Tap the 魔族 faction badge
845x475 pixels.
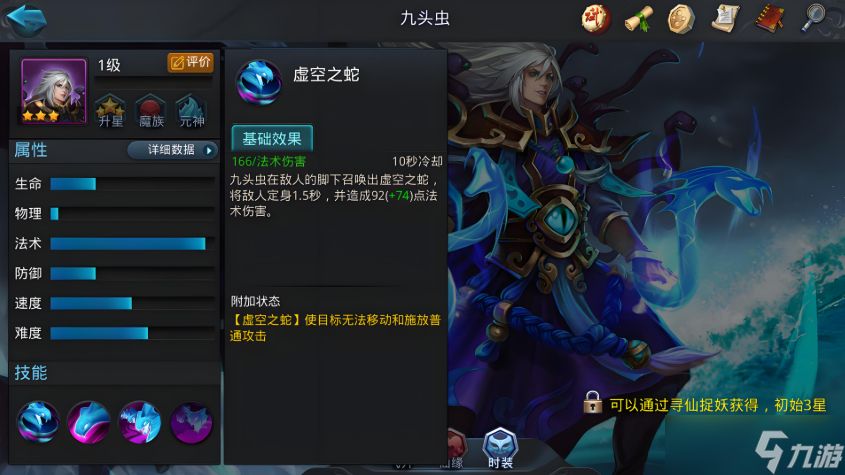click(x=151, y=111)
